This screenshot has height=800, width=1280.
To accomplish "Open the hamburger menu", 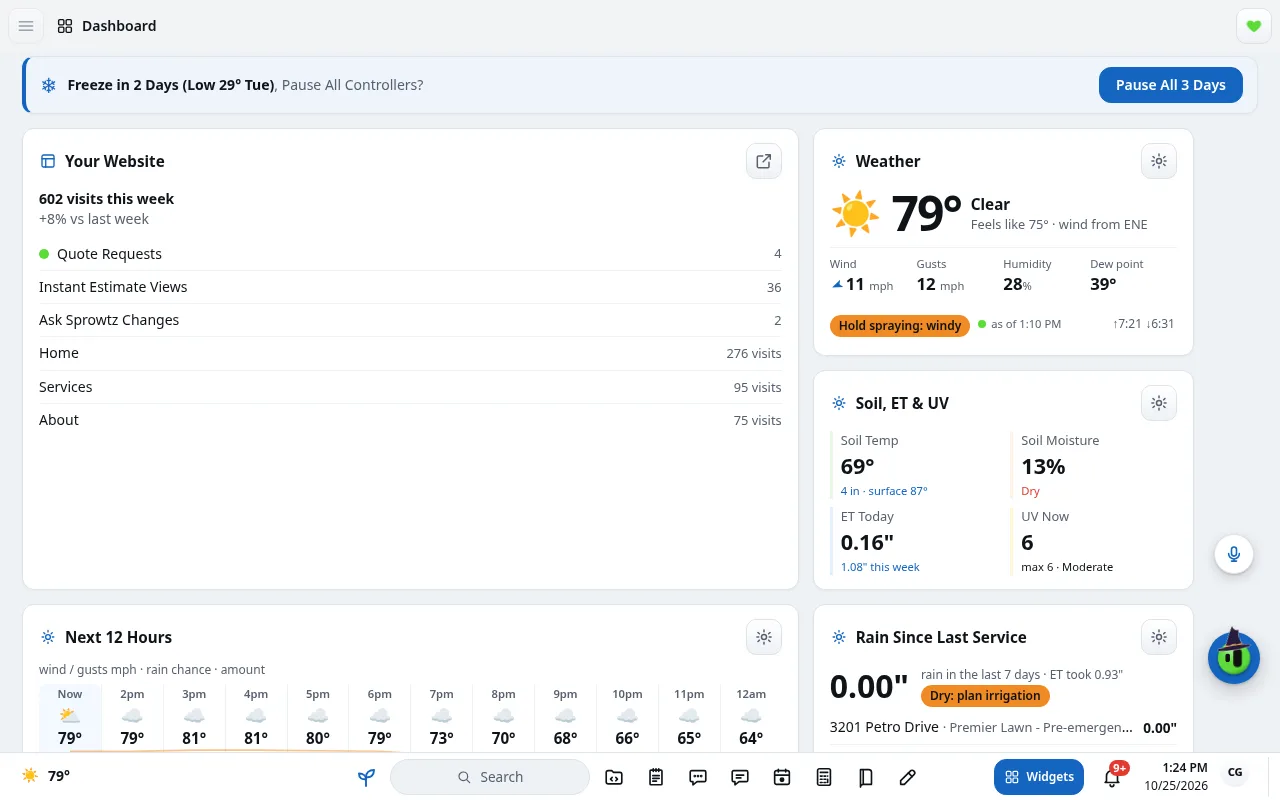I will pos(26,26).
